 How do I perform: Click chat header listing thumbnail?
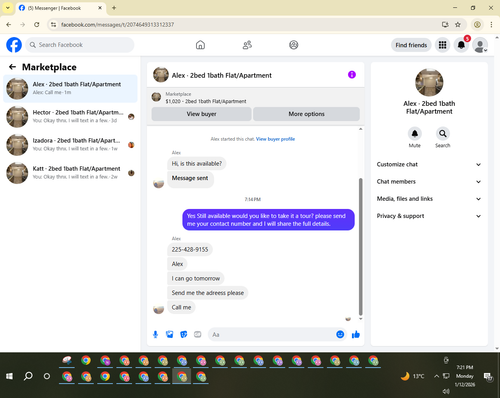(x=161, y=75)
